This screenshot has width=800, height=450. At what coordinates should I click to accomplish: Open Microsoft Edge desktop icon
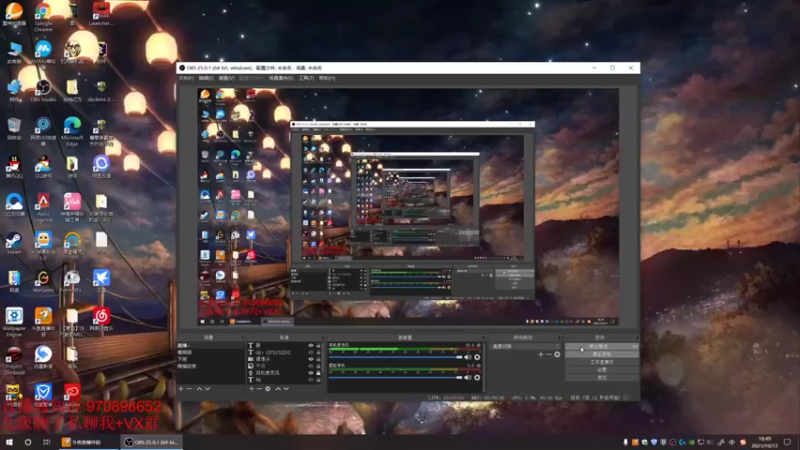pos(72,131)
